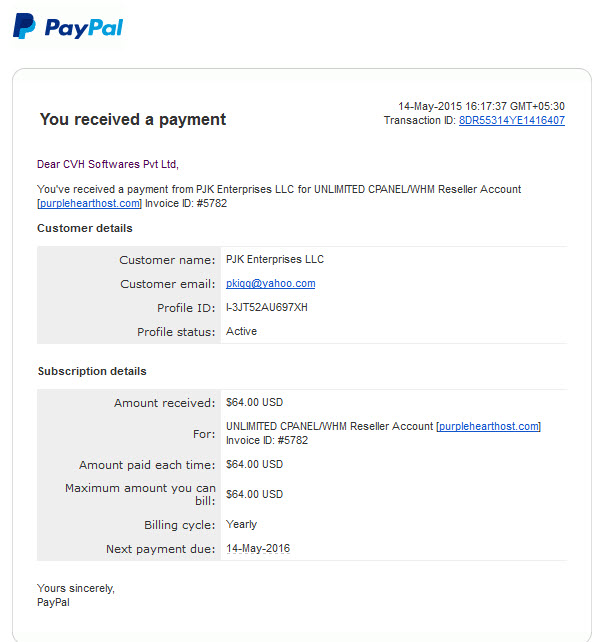Click customer email pkigg@yahoo.com link
This screenshot has height=642, width=614.
271,283
